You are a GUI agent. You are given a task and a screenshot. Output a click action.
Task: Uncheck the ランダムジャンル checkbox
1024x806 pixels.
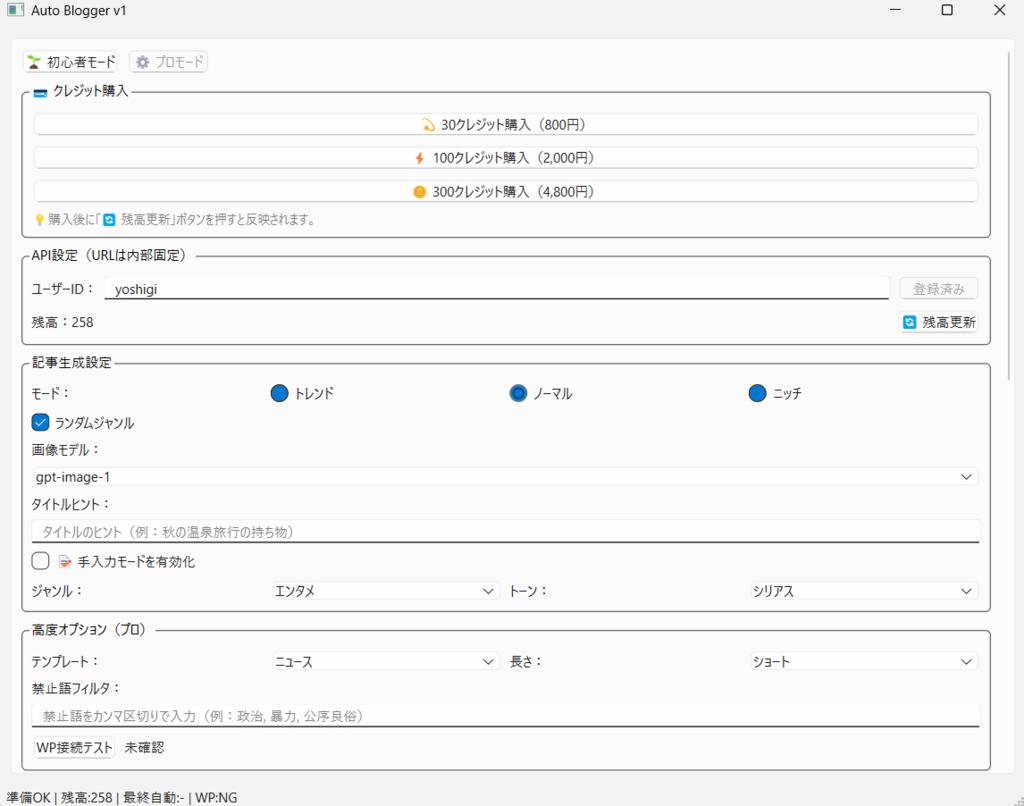40,422
